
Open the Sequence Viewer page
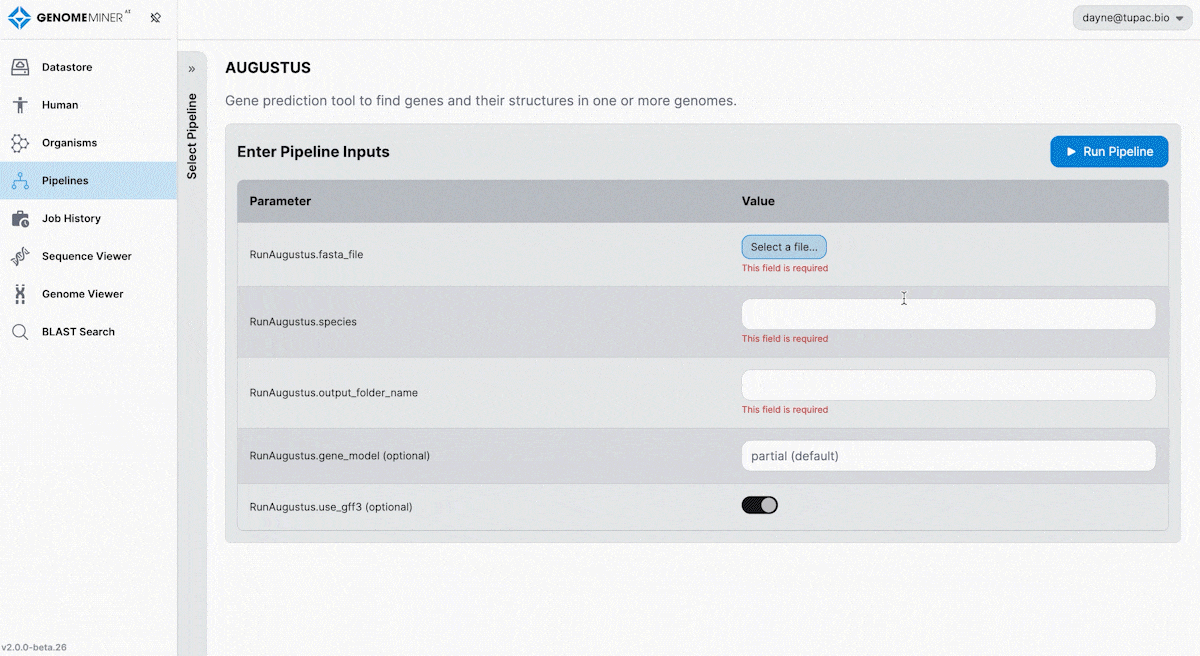click(86, 256)
